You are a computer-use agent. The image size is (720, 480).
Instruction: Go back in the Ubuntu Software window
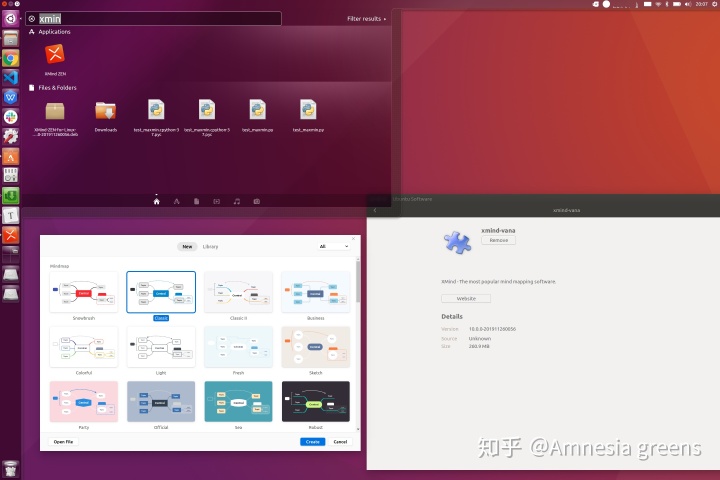click(x=375, y=210)
